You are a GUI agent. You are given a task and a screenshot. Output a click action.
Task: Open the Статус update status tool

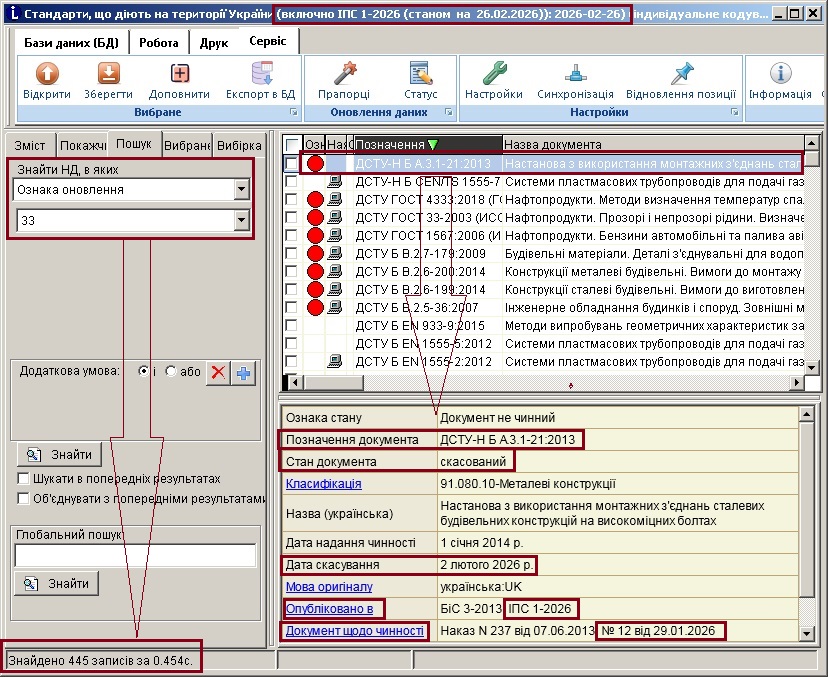coord(421,80)
